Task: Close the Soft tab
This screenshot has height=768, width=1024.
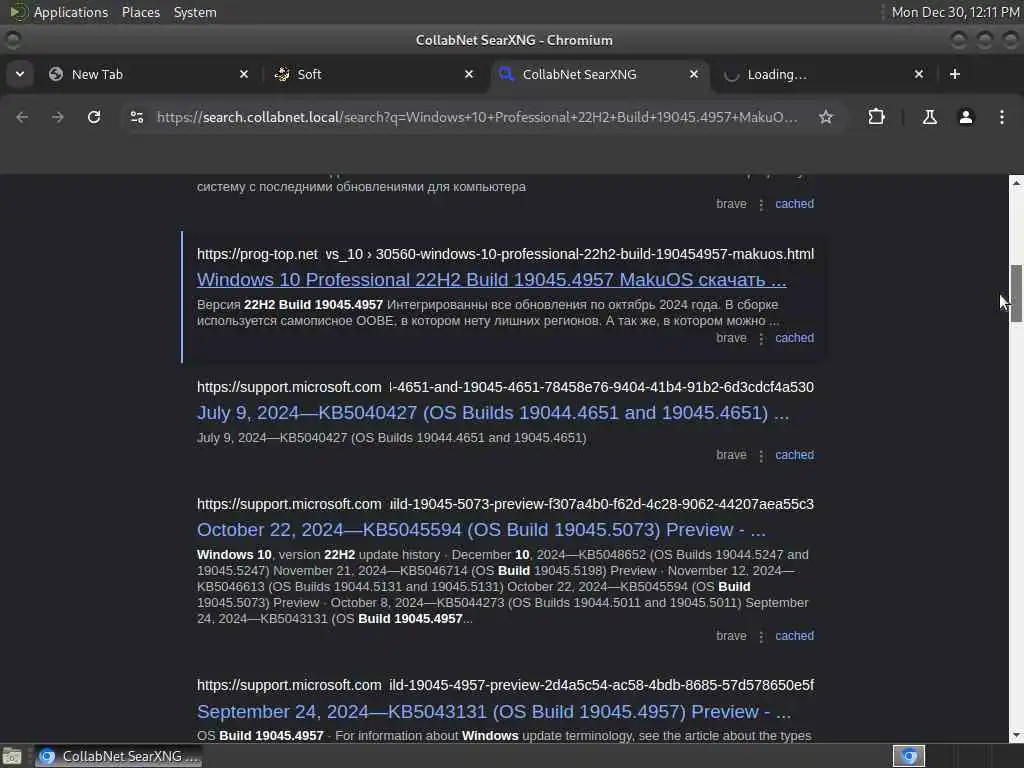Action: click(x=469, y=74)
